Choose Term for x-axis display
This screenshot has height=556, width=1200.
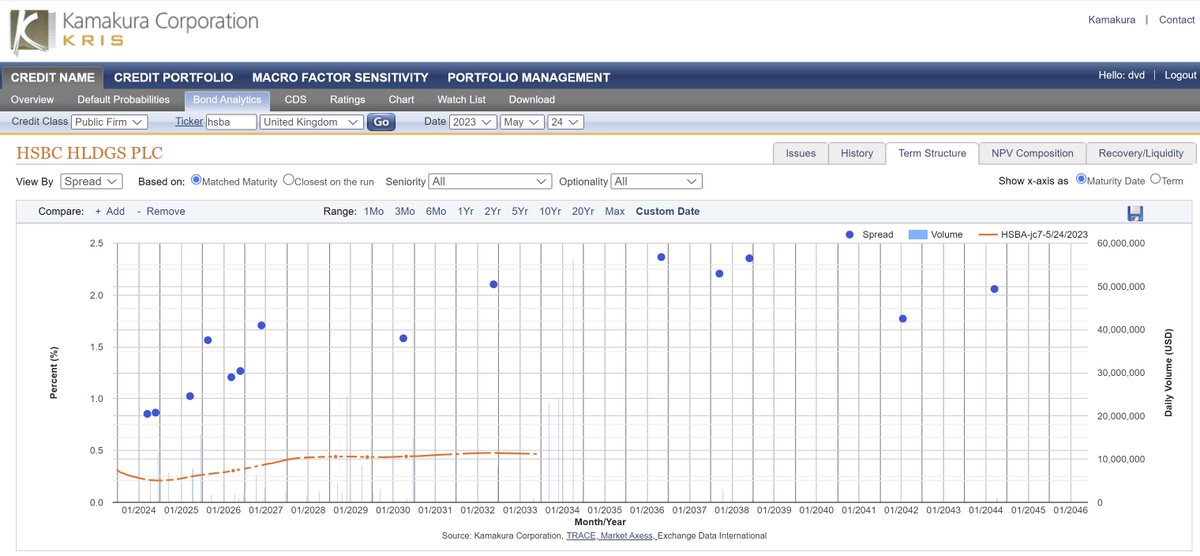tap(1156, 180)
